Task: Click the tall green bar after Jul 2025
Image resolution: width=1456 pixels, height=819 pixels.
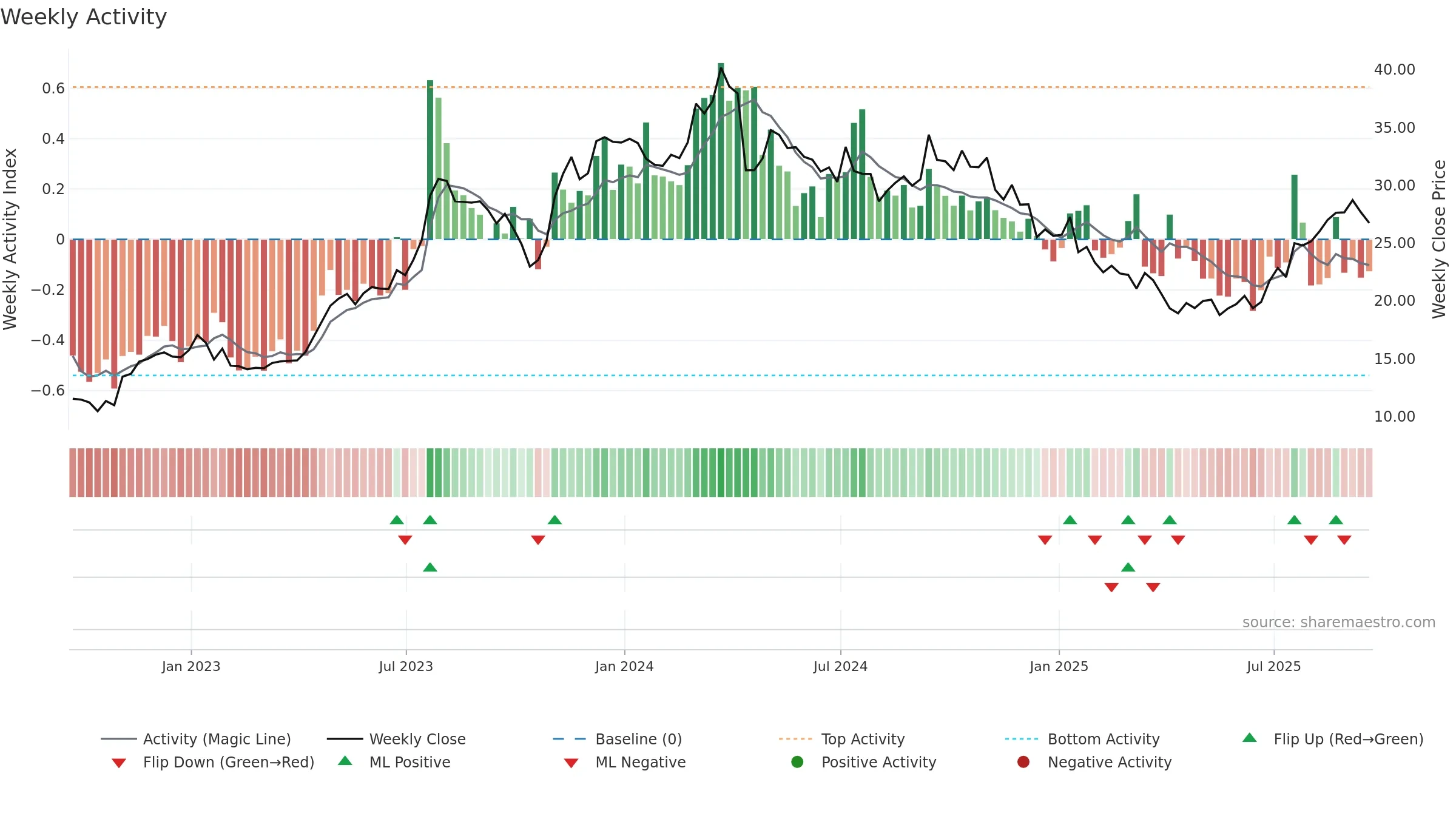Action: 1294,207
